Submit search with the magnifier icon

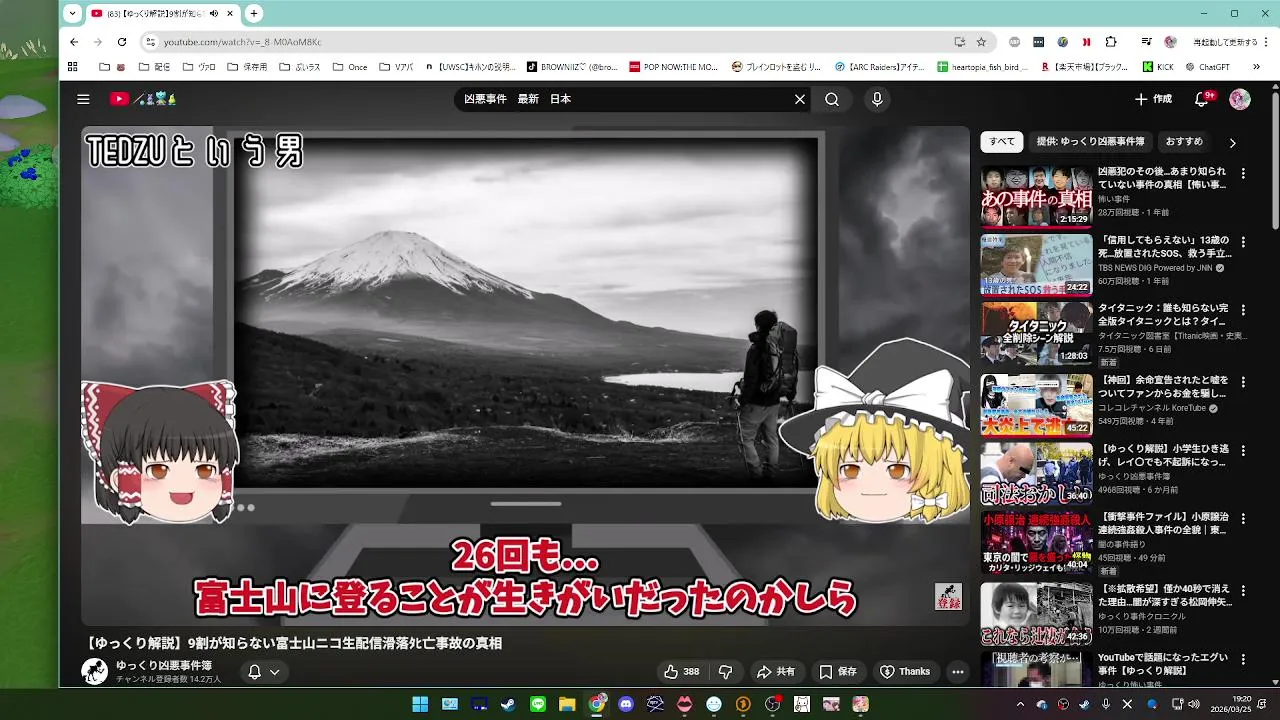pyautogui.click(x=832, y=99)
